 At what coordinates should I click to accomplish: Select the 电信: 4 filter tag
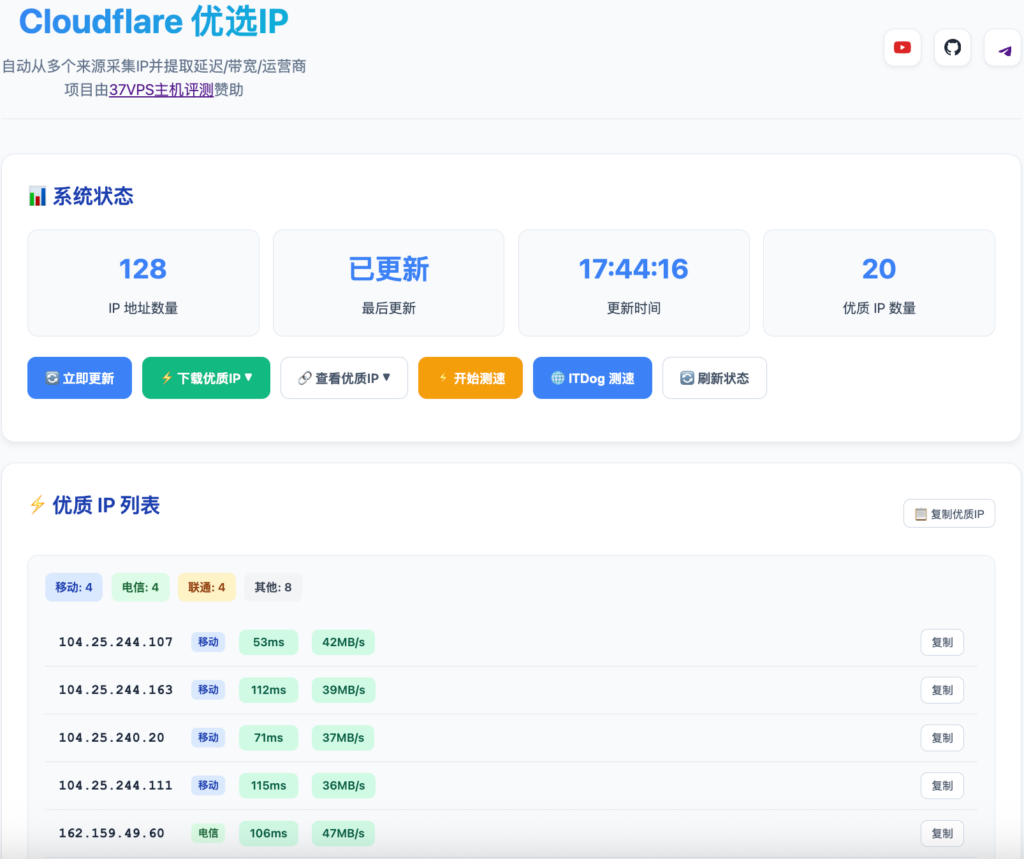[140, 587]
